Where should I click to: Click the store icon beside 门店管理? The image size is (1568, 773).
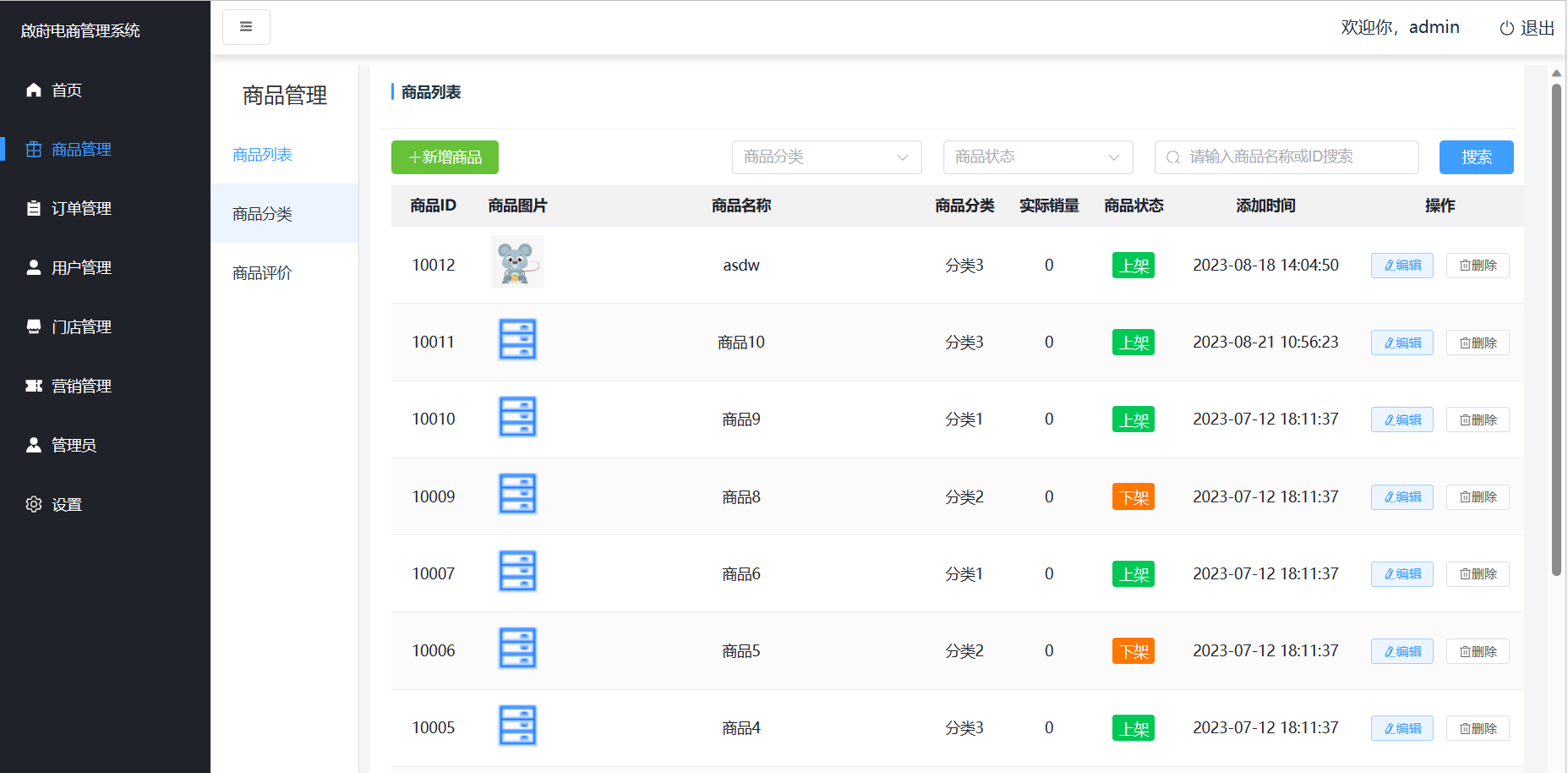(x=34, y=326)
